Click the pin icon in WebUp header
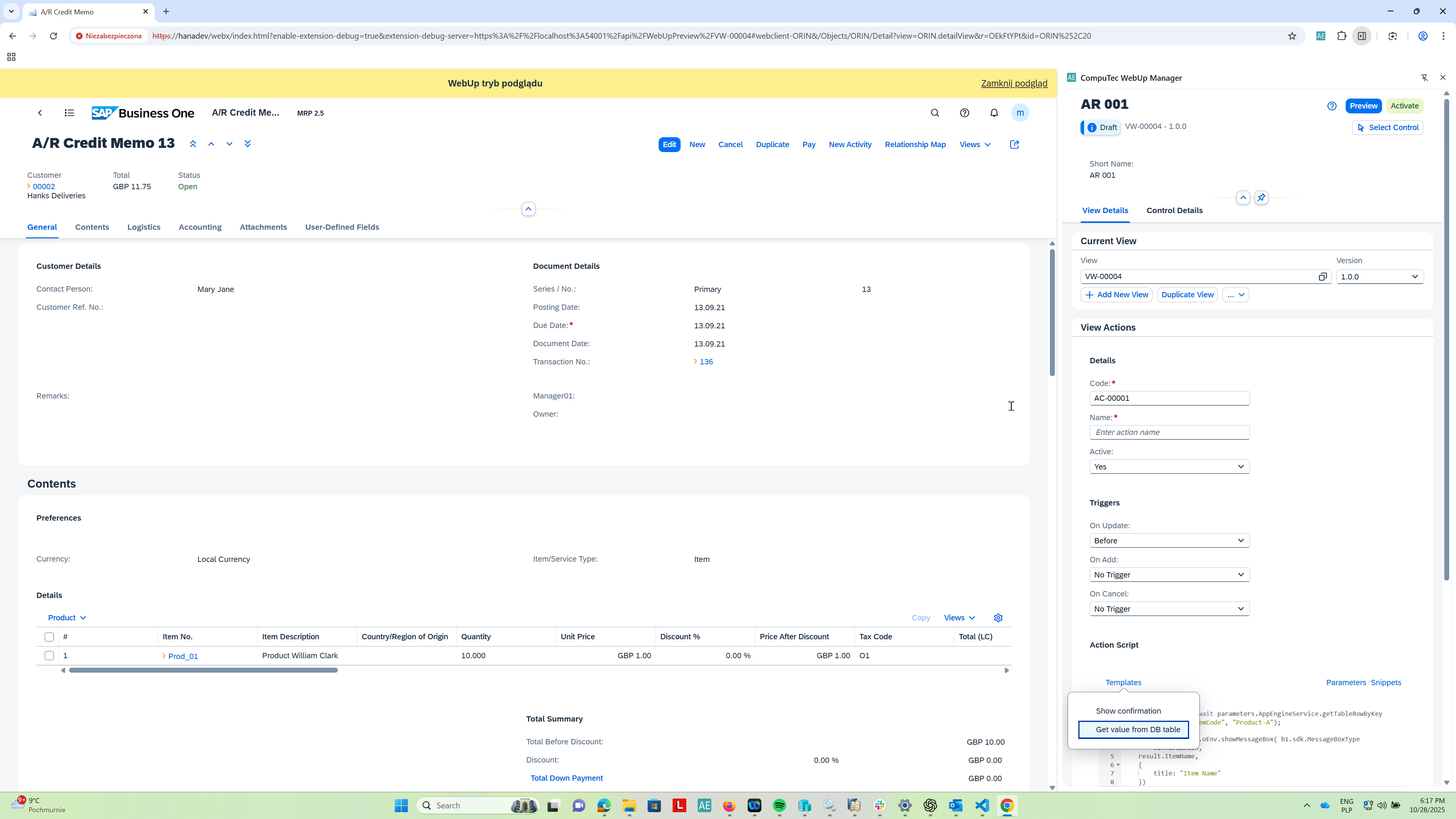This screenshot has height=819, width=1456. 1261,198
